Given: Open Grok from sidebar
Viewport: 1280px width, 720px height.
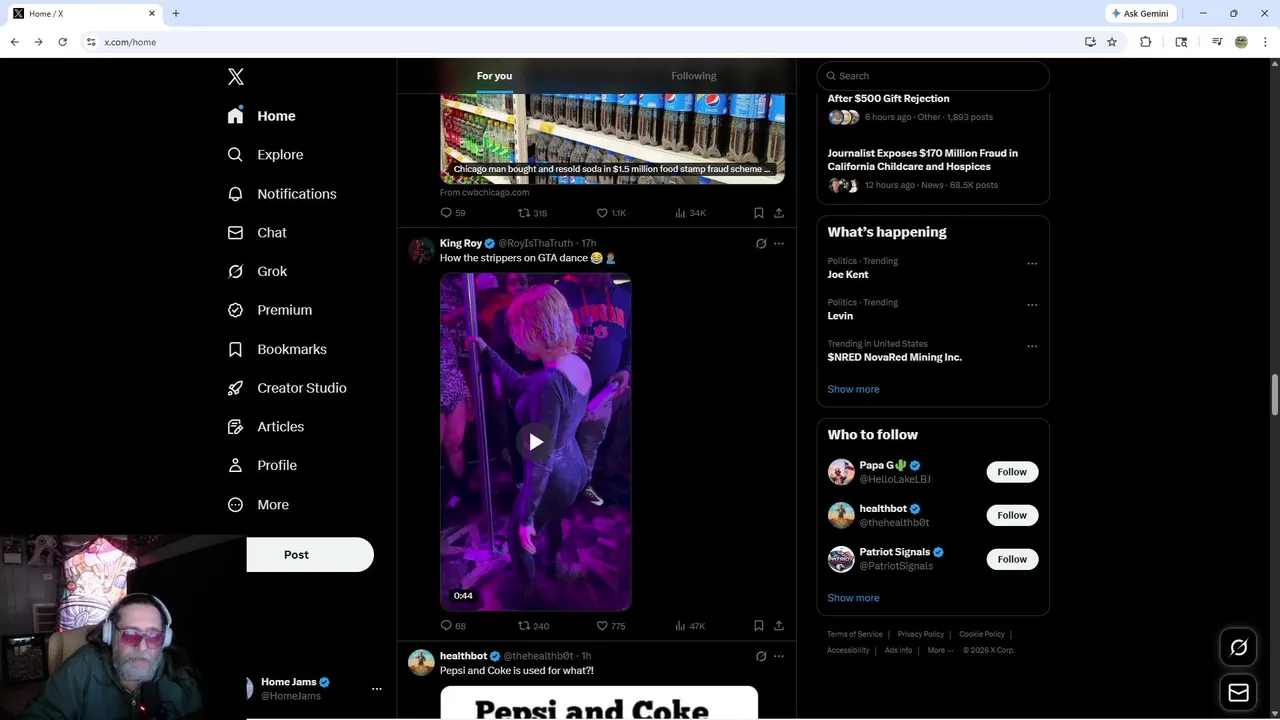Looking at the screenshot, I should click(257, 271).
